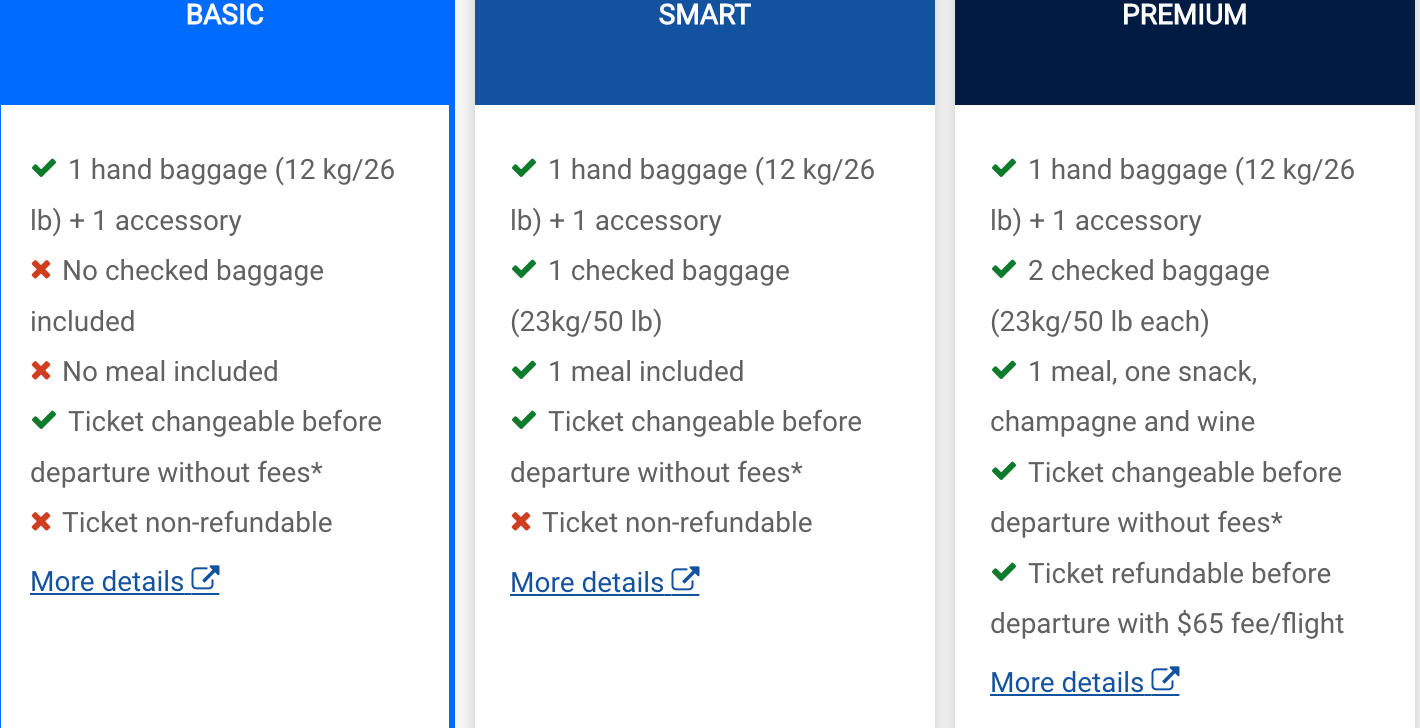Click the green check beside 2 checked baggage
This screenshot has height=728, width=1420.
[1004, 270]
